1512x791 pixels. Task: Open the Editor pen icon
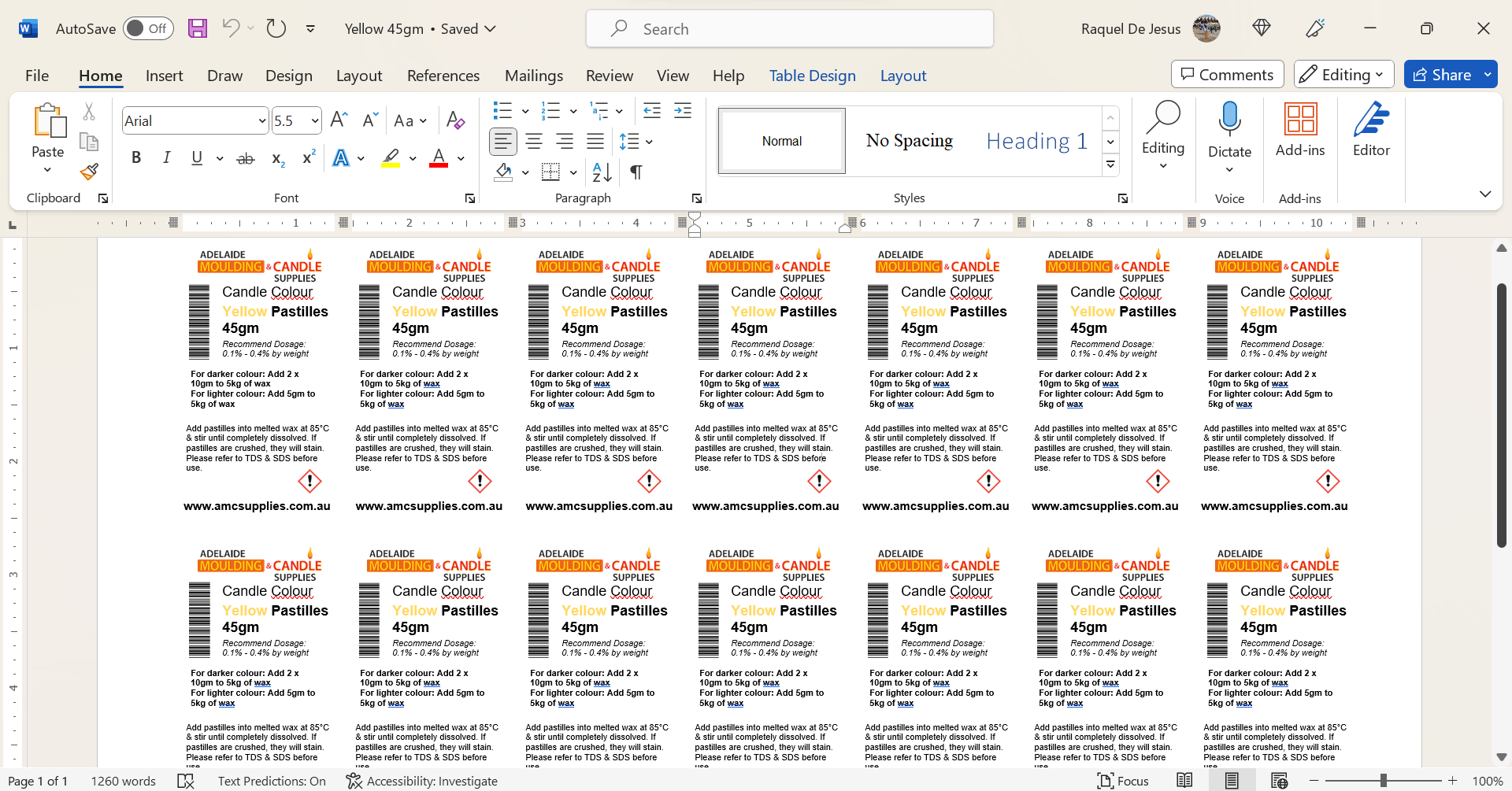point(1371,120)
